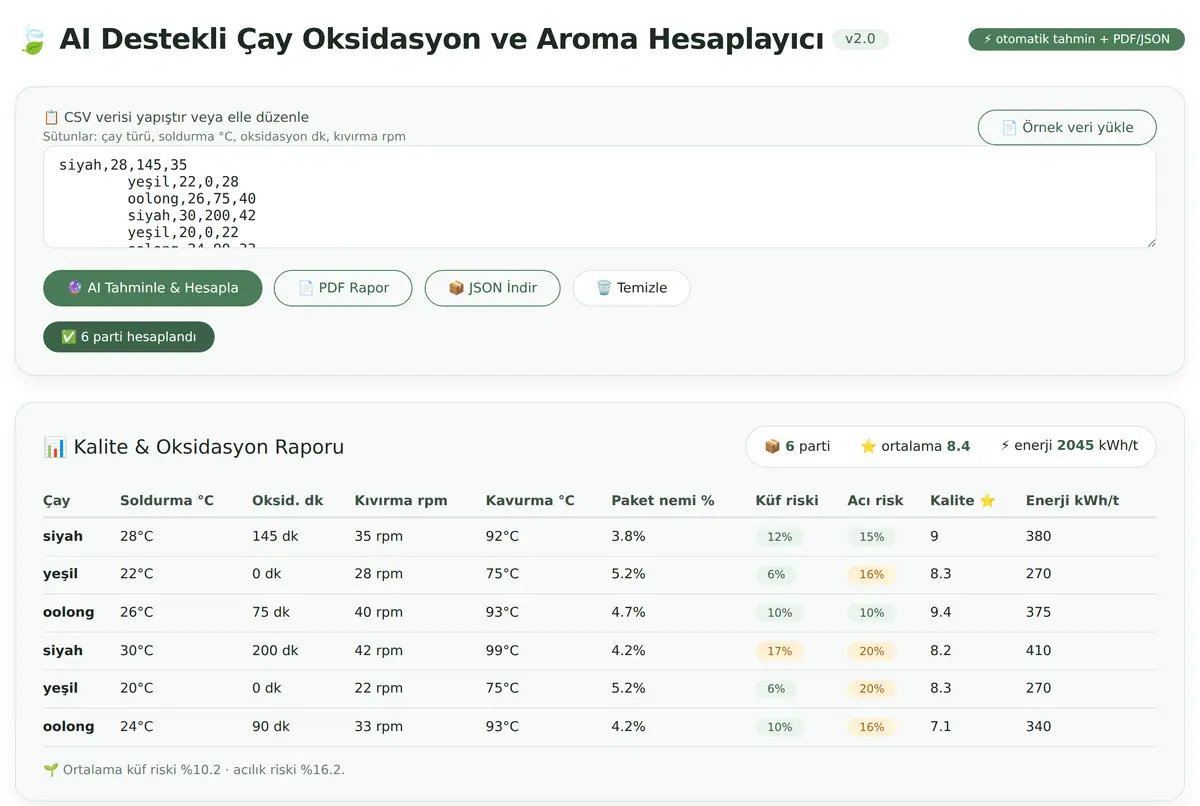Click the Sütunlar hint text under CSV label

(224, 136)
